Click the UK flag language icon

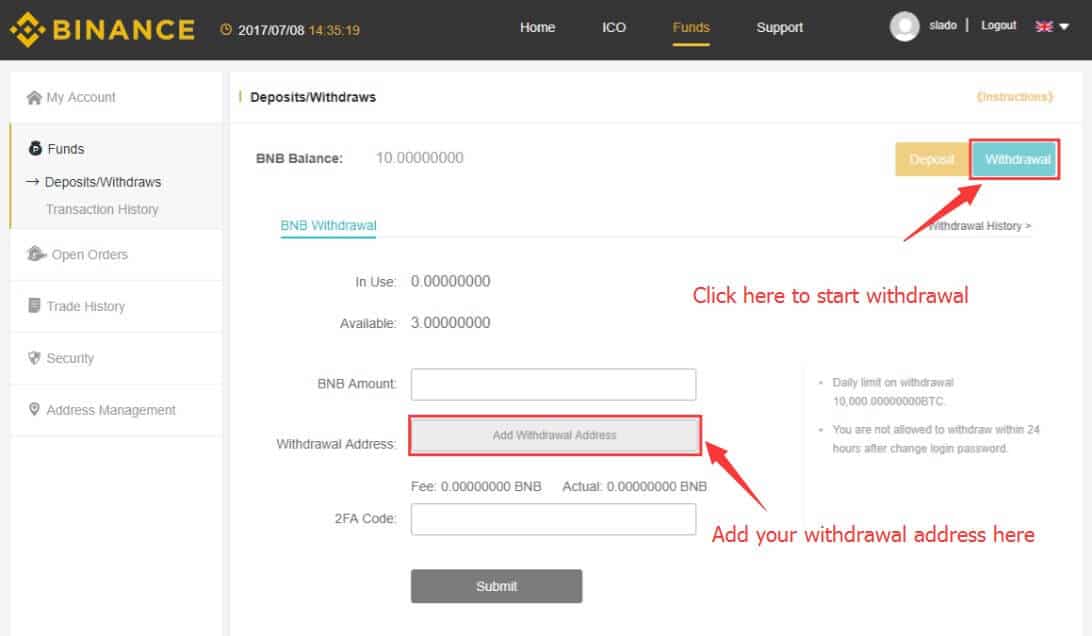pos(1044,26)
